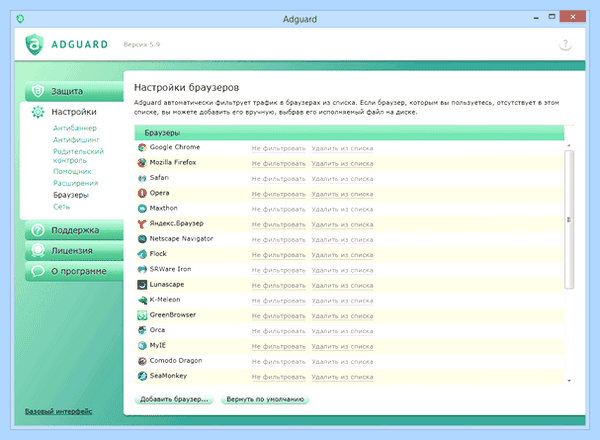Remove SeaMonkey from list
This screenshot has height=440, width=600.
tap(342, 377)
